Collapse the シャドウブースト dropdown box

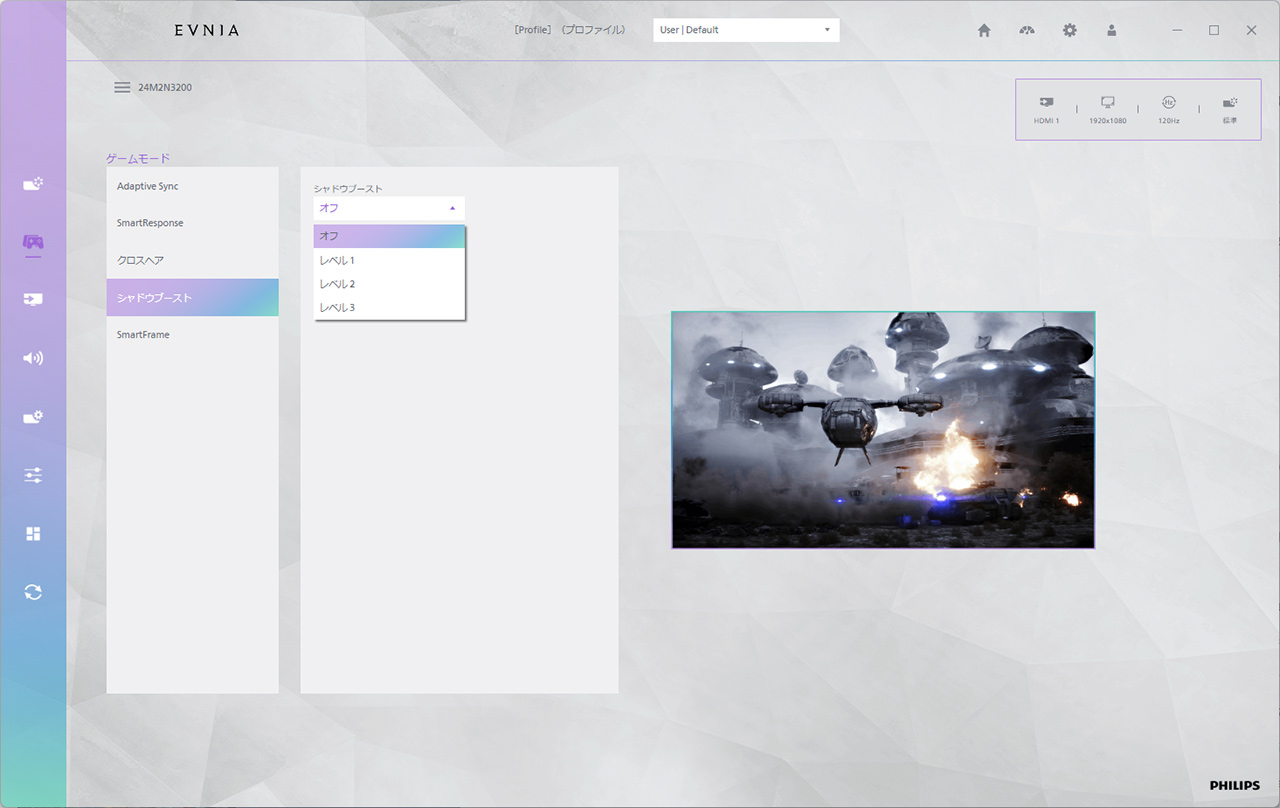pyautogui.click(x=389, y=208)
